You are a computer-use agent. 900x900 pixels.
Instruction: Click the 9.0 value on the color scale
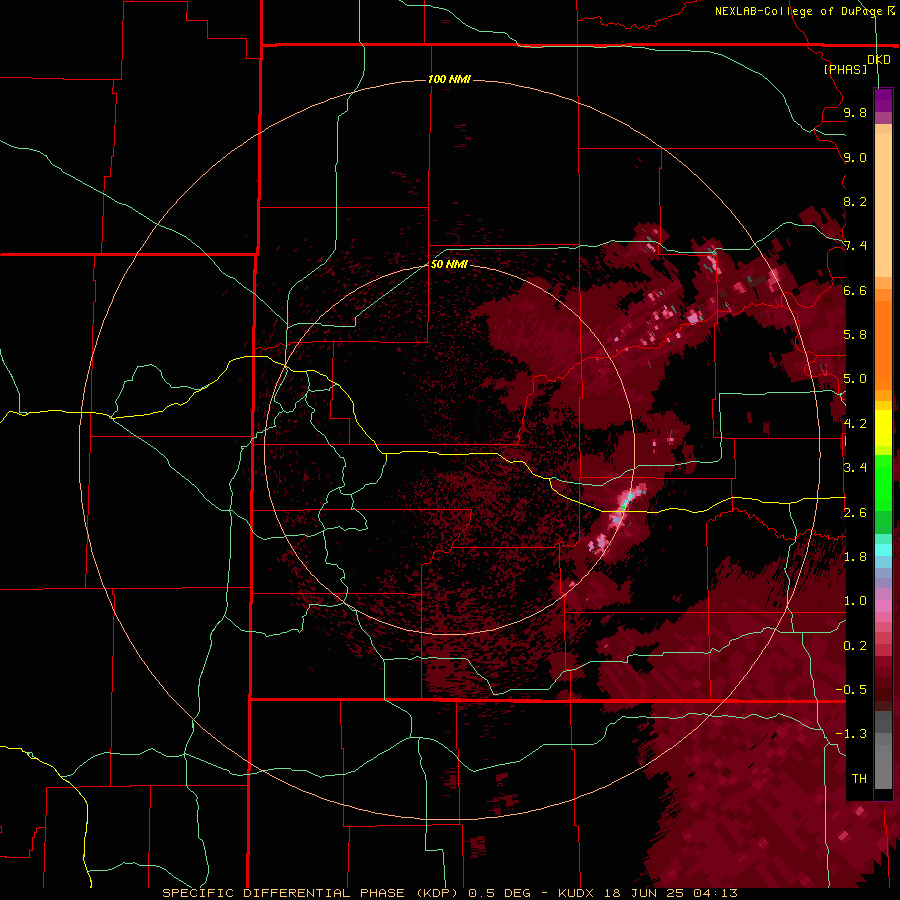(x=855, y=157)
